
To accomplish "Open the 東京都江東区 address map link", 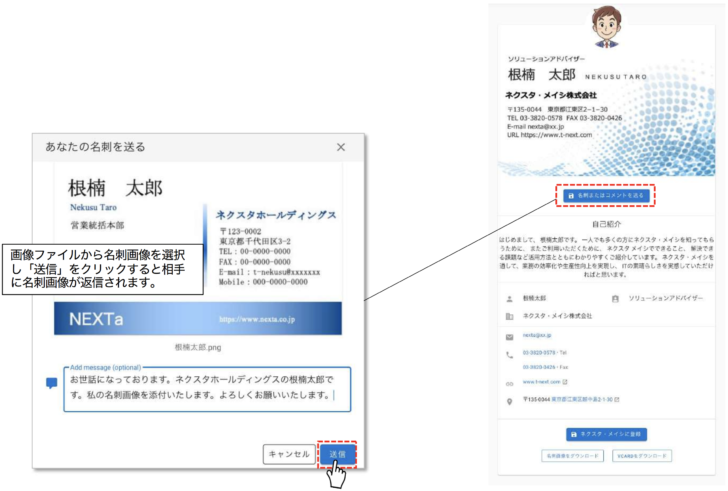I will [x=582, y=399].
